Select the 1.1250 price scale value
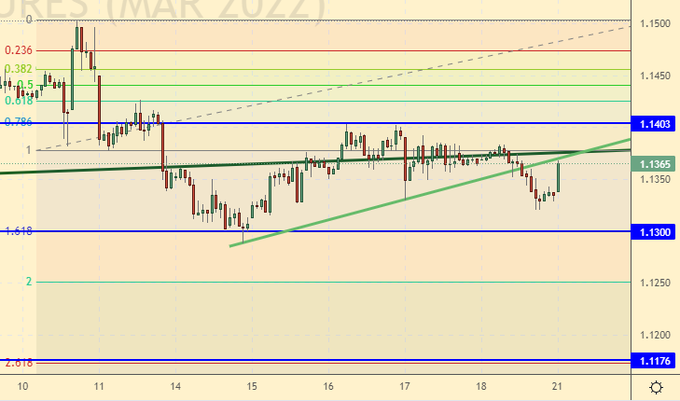Screen dimensions: 680x401 point(655,283)
